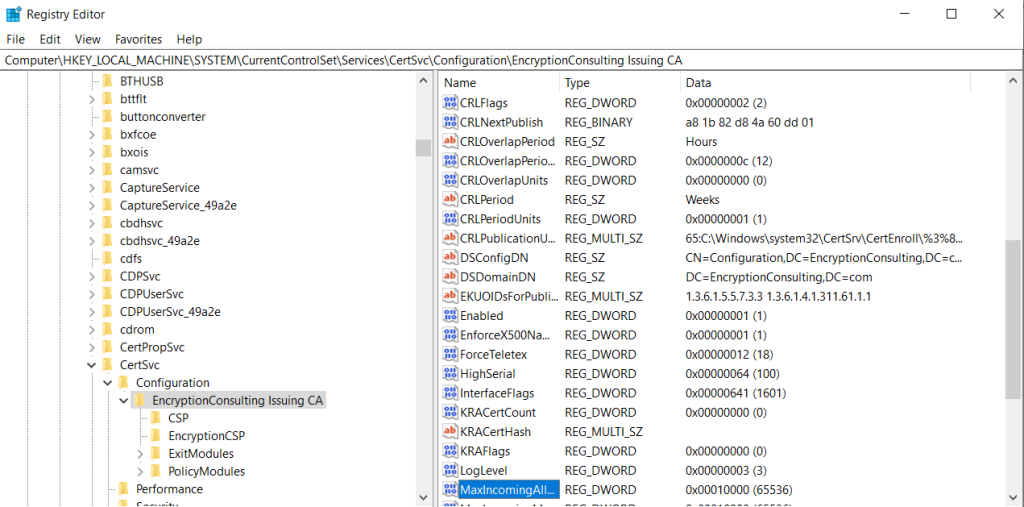Open the Favorites menu
1024x507 pixels.
[138, 39]
